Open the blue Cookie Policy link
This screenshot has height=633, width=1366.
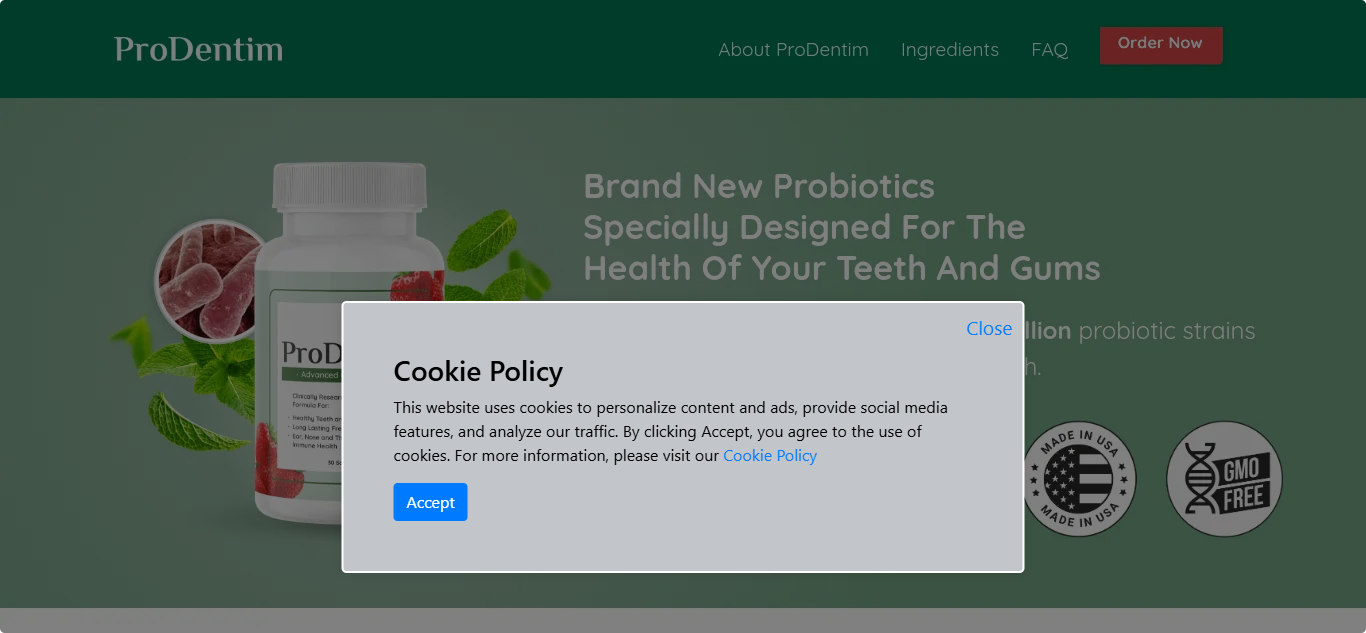click(769, 456)
